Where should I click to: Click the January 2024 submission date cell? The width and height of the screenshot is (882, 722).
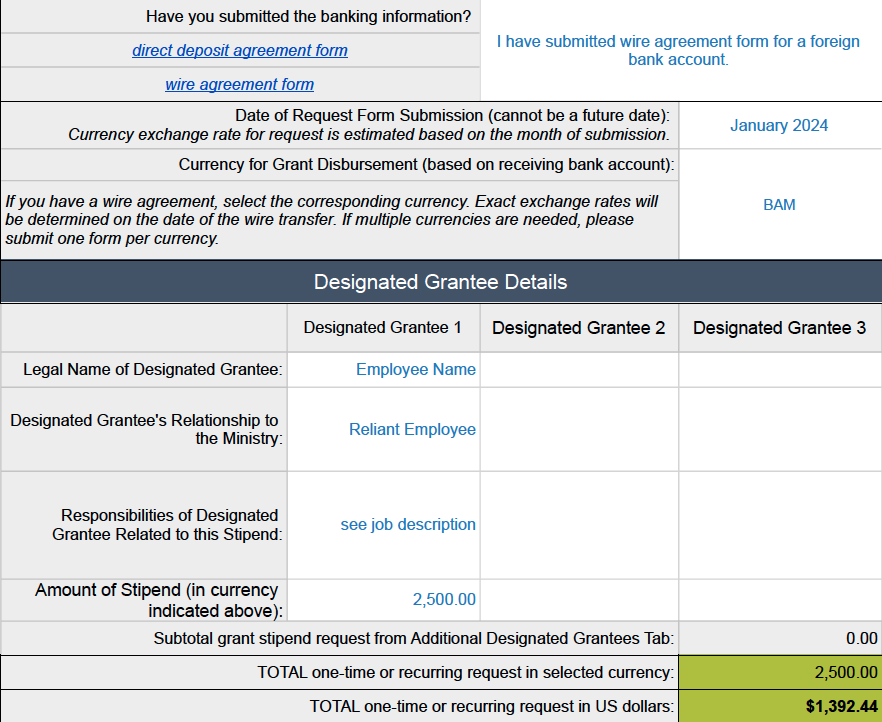click(x=779, y=126)
